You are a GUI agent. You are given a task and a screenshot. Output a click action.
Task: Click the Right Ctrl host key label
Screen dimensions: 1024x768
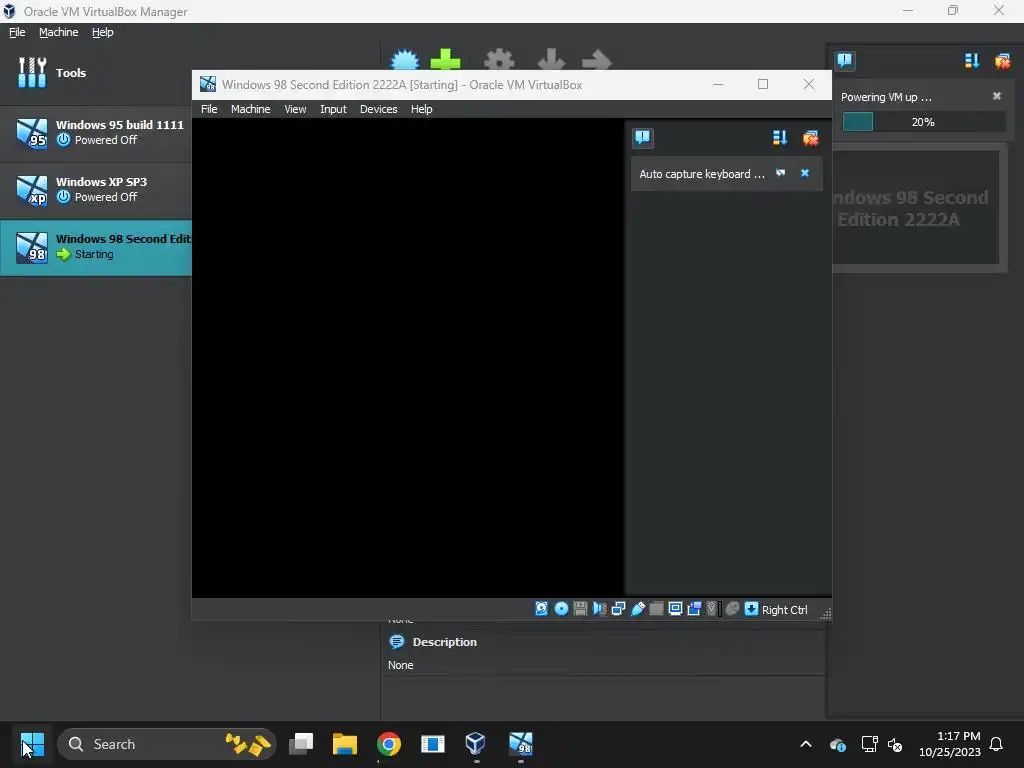coord(784,609)
